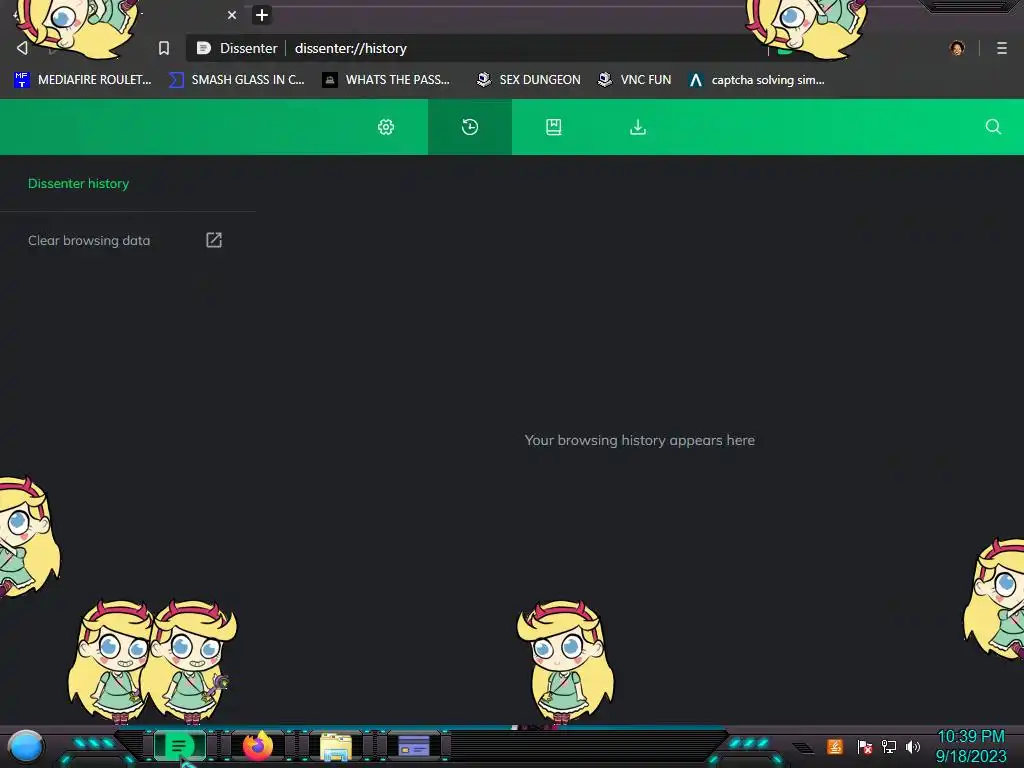The height and width of the screenshot is (768, 1024).
Task: Open WHATS THE PASS... bookmark
Action: click(386, 80)
